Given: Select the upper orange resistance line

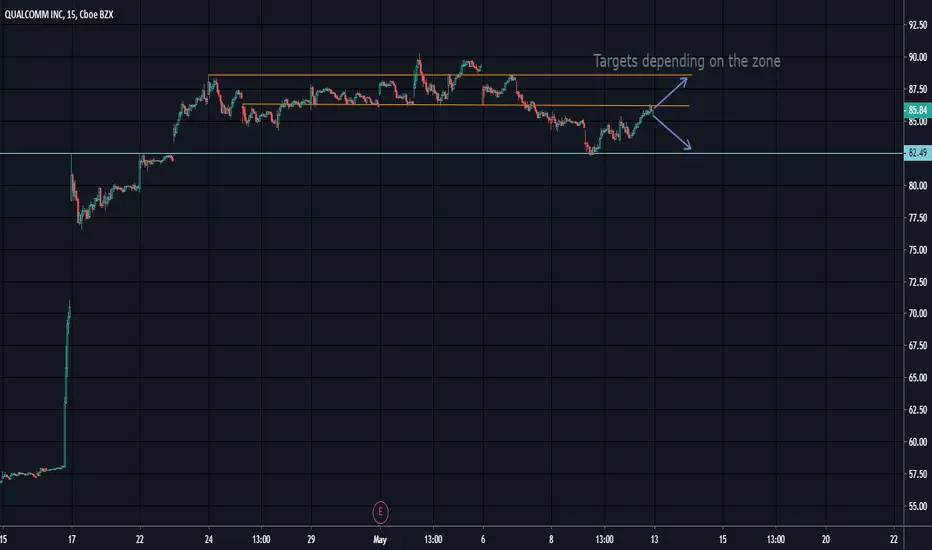Looking at the screenshot, I should [x=450, y=76].
